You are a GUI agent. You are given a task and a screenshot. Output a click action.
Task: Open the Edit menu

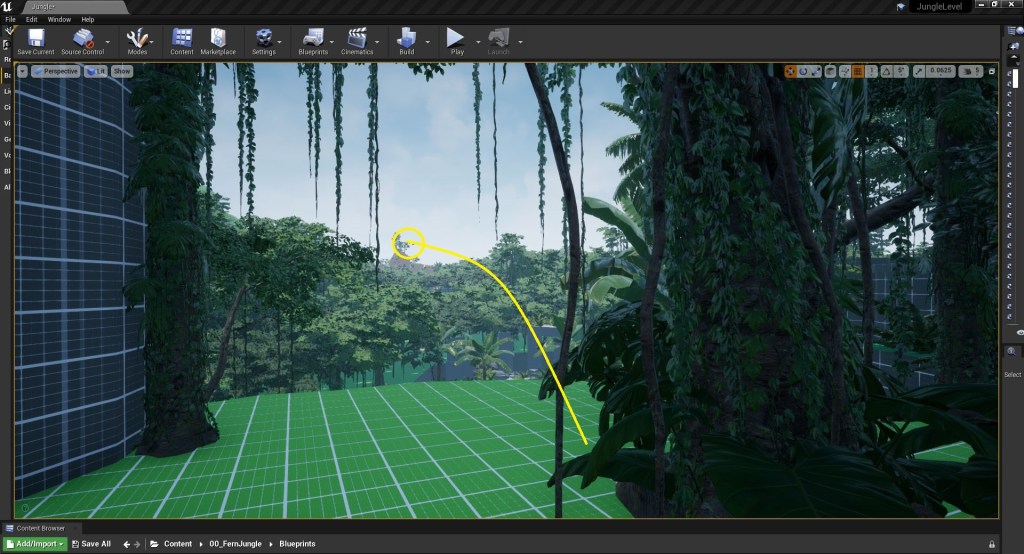(32, 19)
